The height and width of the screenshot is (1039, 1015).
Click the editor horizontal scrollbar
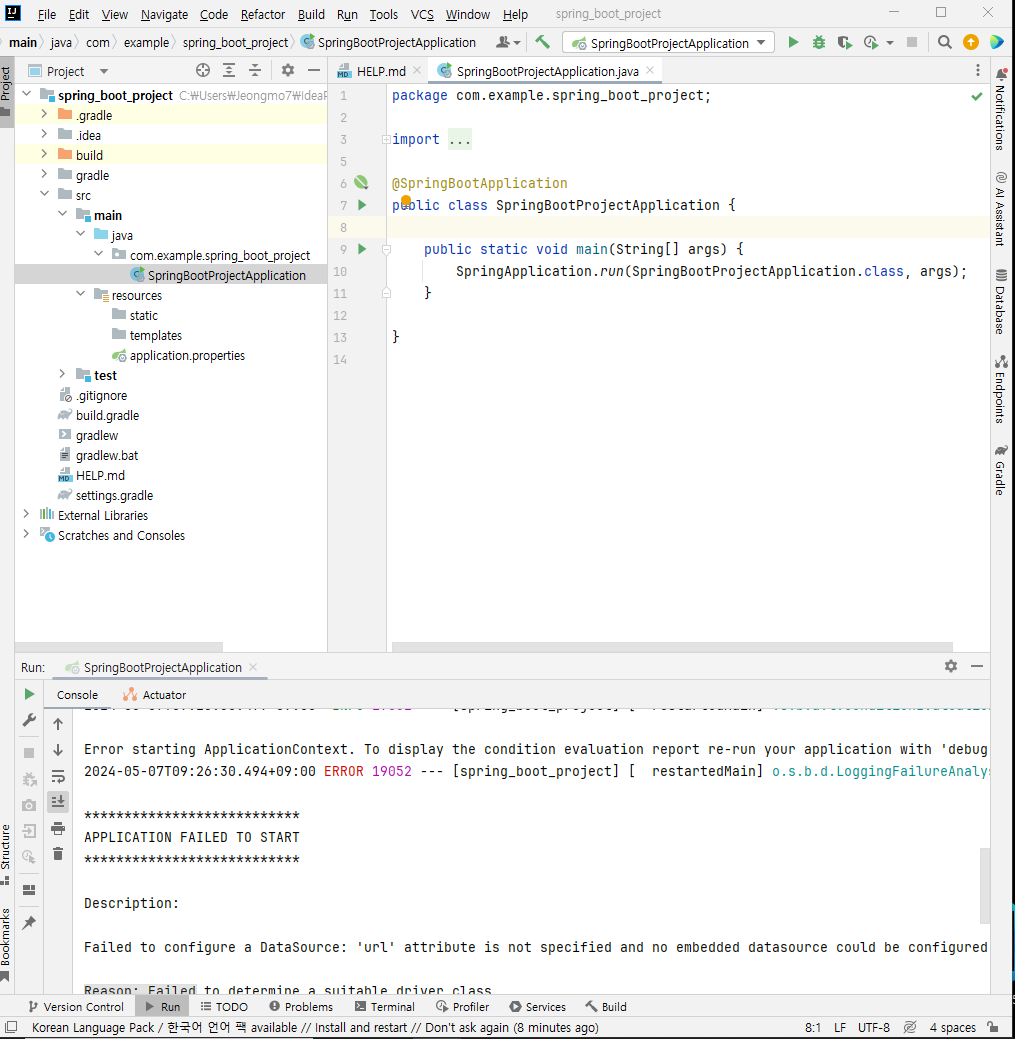click(672, 647)
